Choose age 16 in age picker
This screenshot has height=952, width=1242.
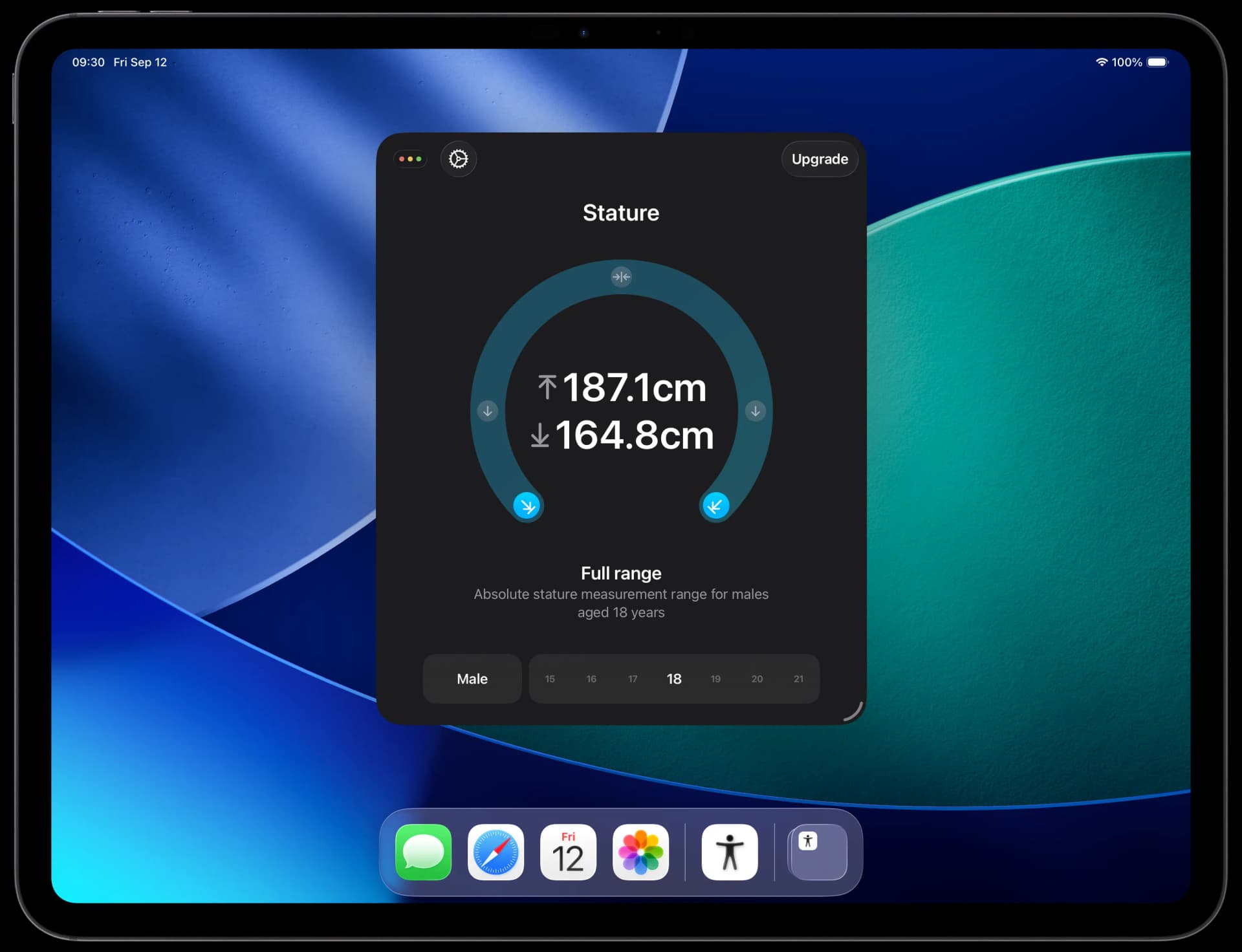(x=591, y=678)
